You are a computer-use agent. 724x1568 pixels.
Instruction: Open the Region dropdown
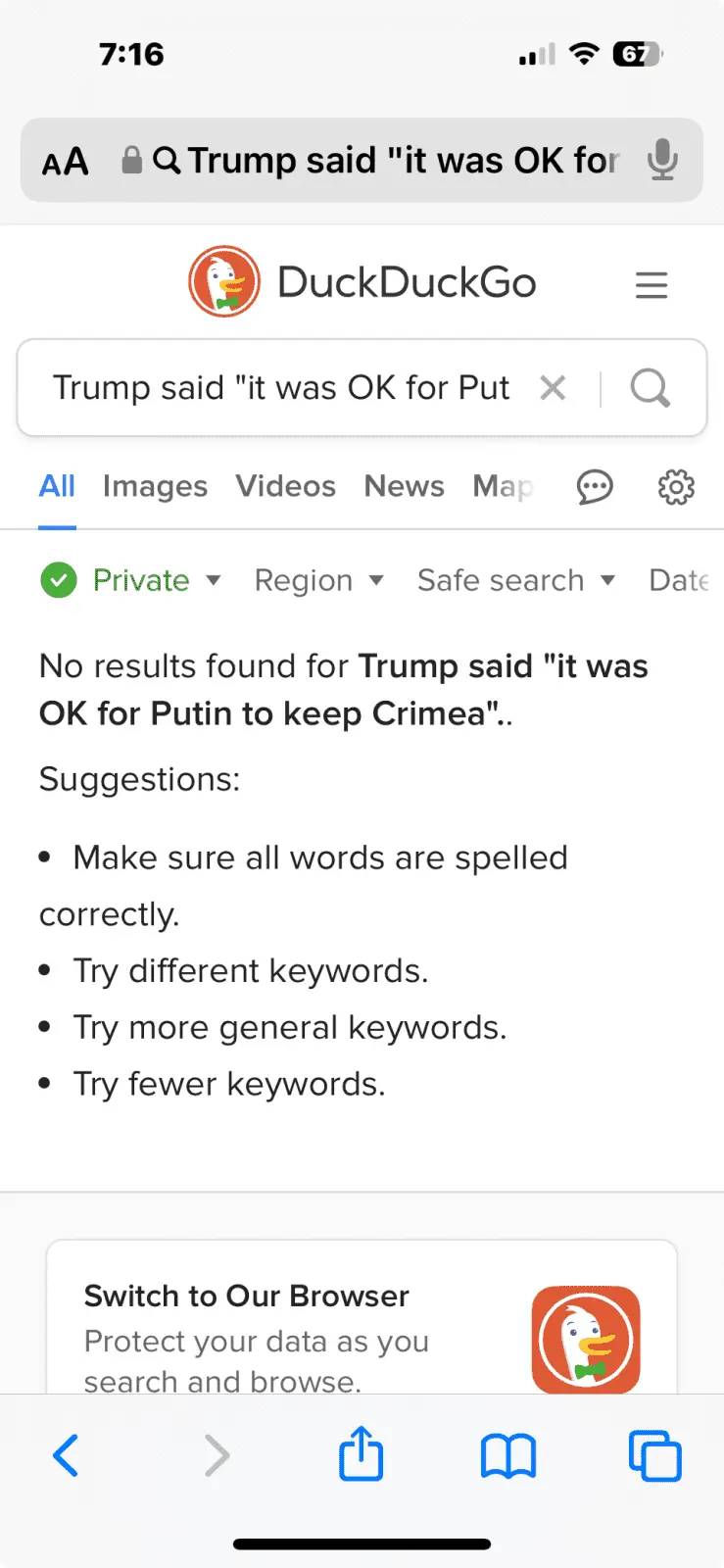[x=318, y=580]
